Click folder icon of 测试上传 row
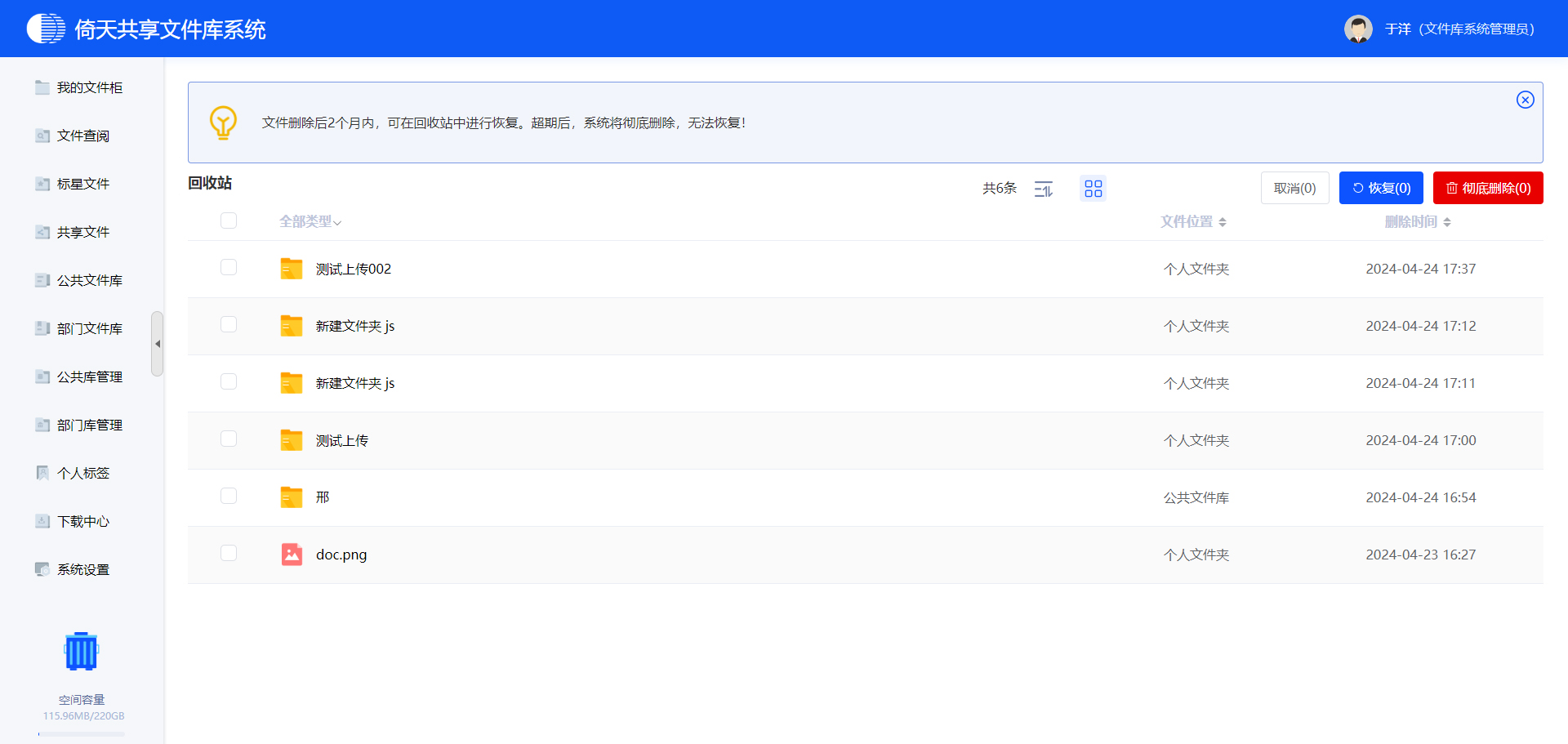 (x=292, y=440)
